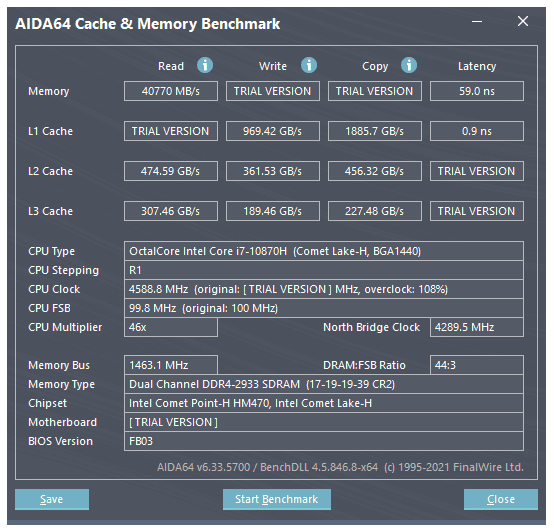The height and width of the screenshot is (531, 554).
Task: Click the Memory Type DDR4-2933 field
Action: [x=324, y=384]
